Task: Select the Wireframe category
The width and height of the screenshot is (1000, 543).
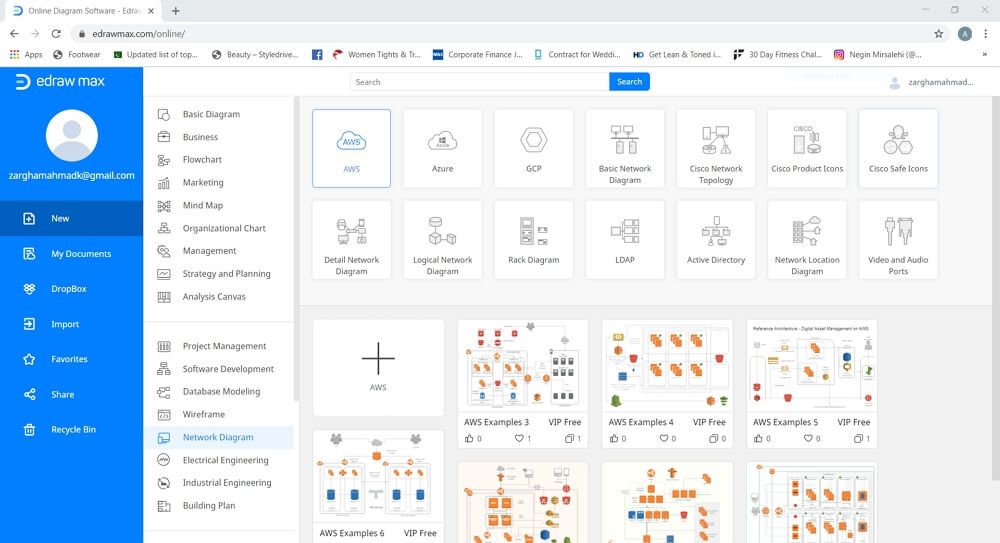Action: pos(219,415)
